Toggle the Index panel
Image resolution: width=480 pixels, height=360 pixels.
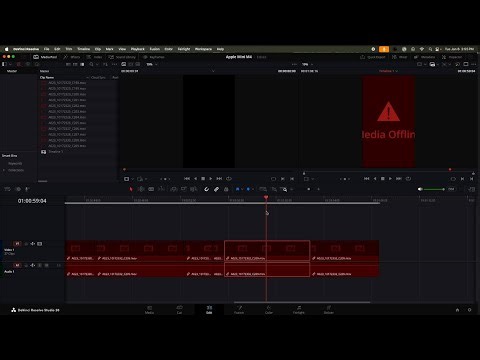(94, 57)
